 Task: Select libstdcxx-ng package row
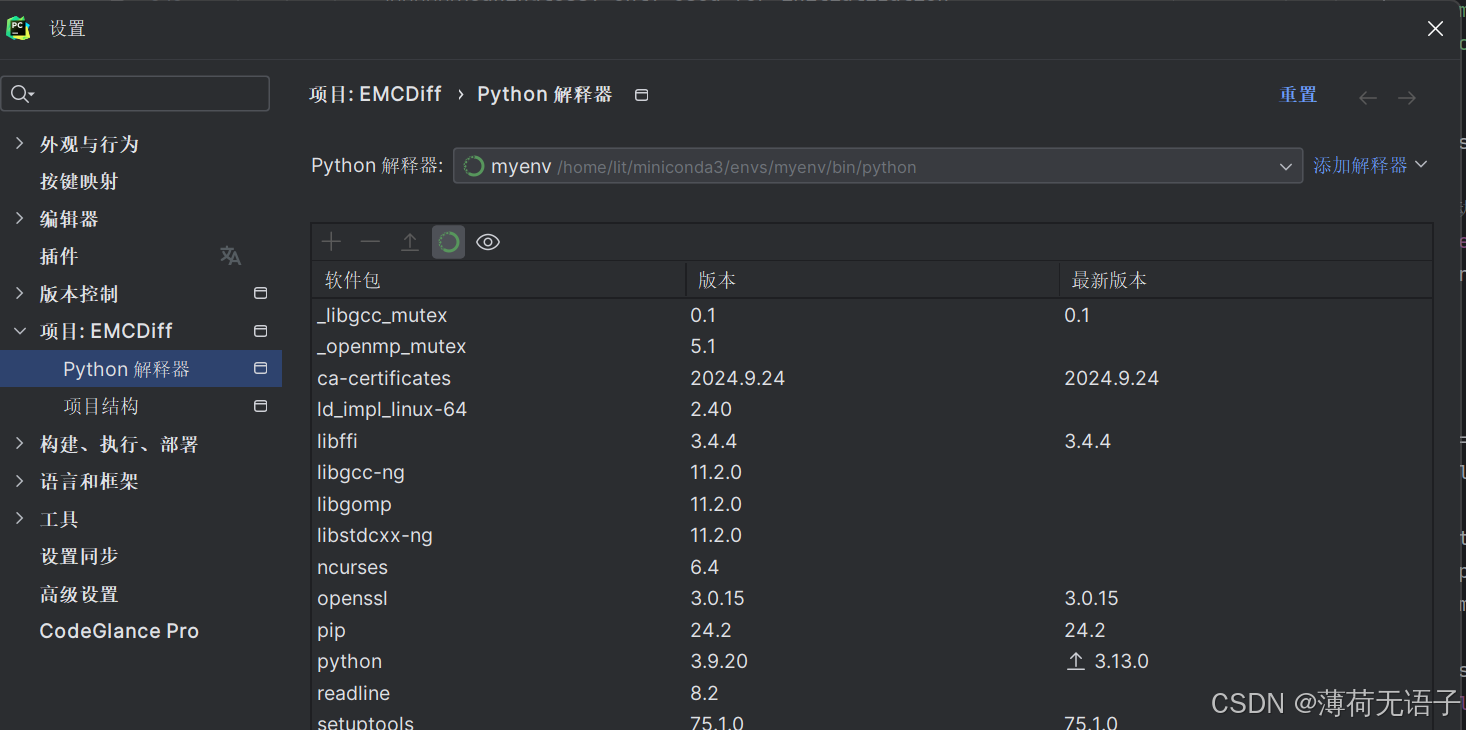coord(872,535)
